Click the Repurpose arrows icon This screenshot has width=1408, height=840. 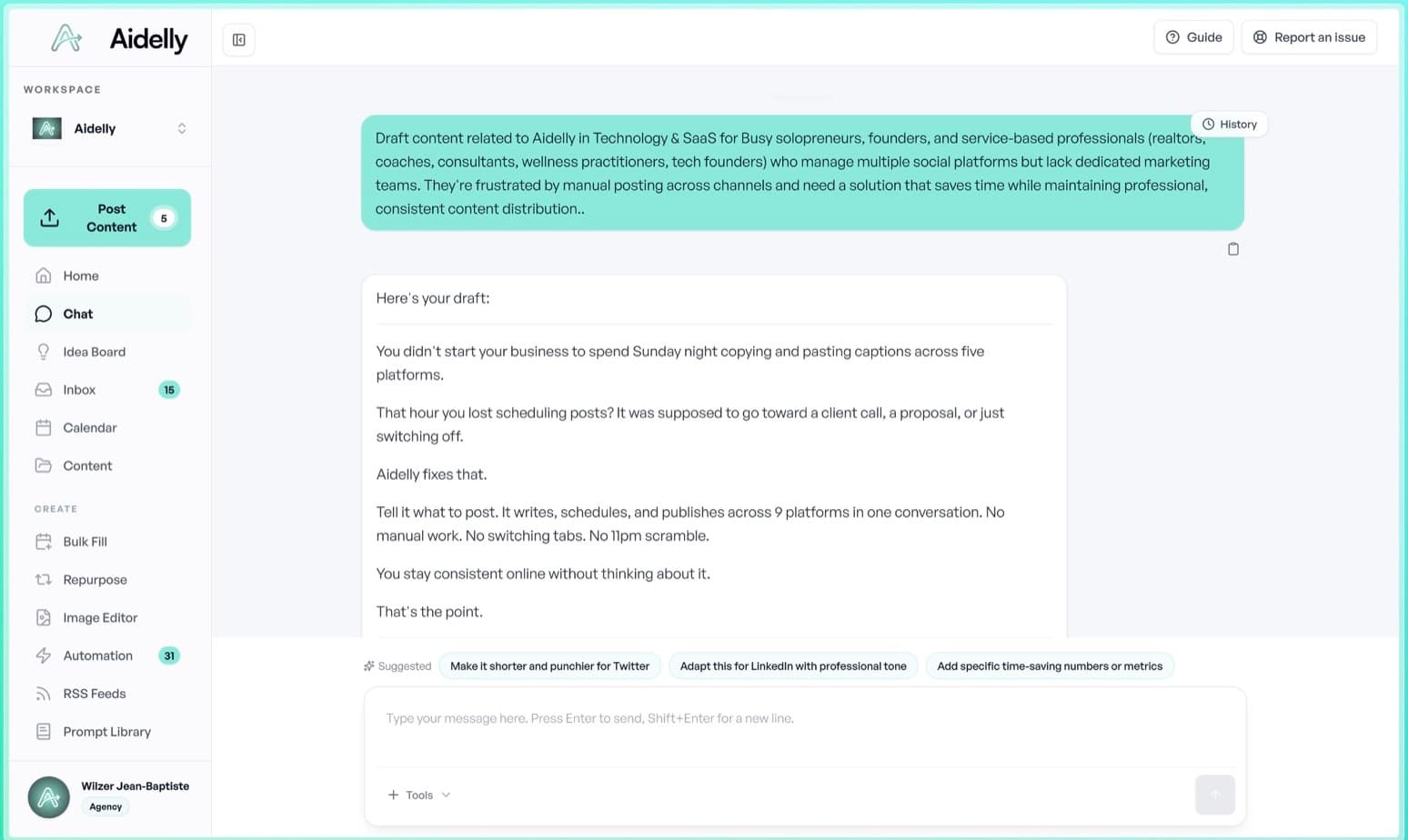coord(43,580)
